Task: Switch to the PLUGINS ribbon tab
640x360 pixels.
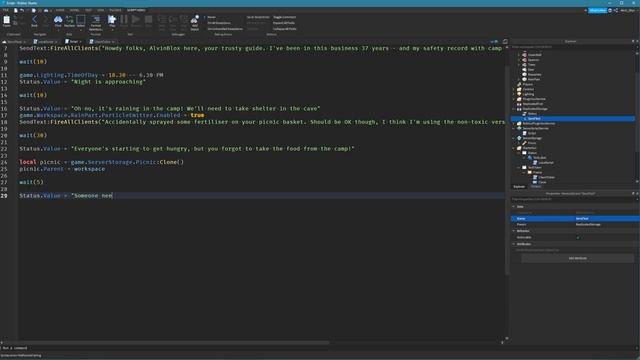Action: [x=115, y=10]
